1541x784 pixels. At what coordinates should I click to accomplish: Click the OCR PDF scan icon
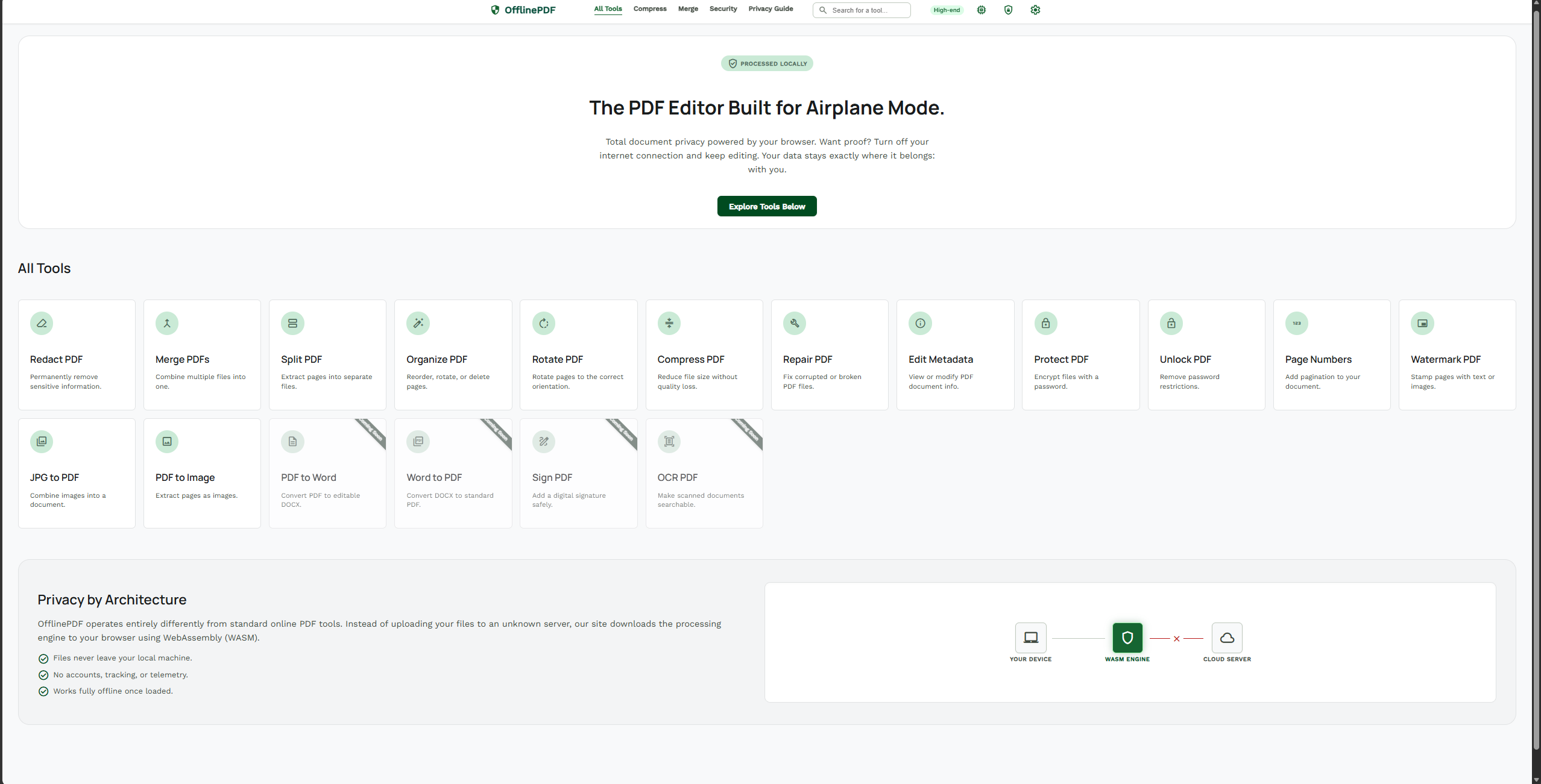pos(669,442)
